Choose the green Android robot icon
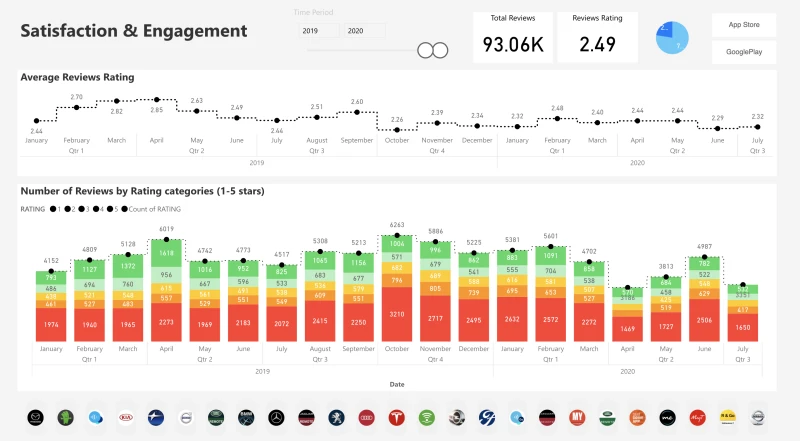Image resolution: width=800 pixels, height=441 pixels. tap(66, 417)
